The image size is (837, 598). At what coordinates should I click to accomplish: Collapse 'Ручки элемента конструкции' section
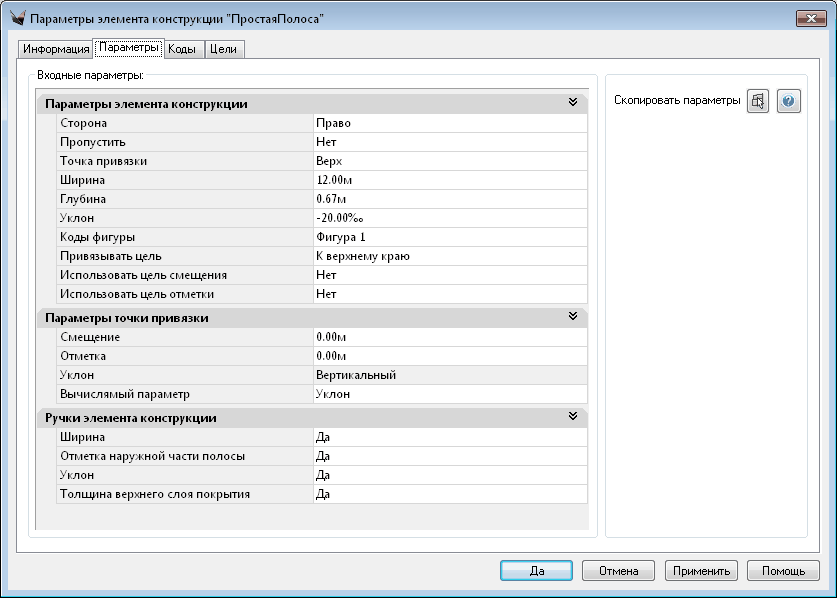pos(573,417)
